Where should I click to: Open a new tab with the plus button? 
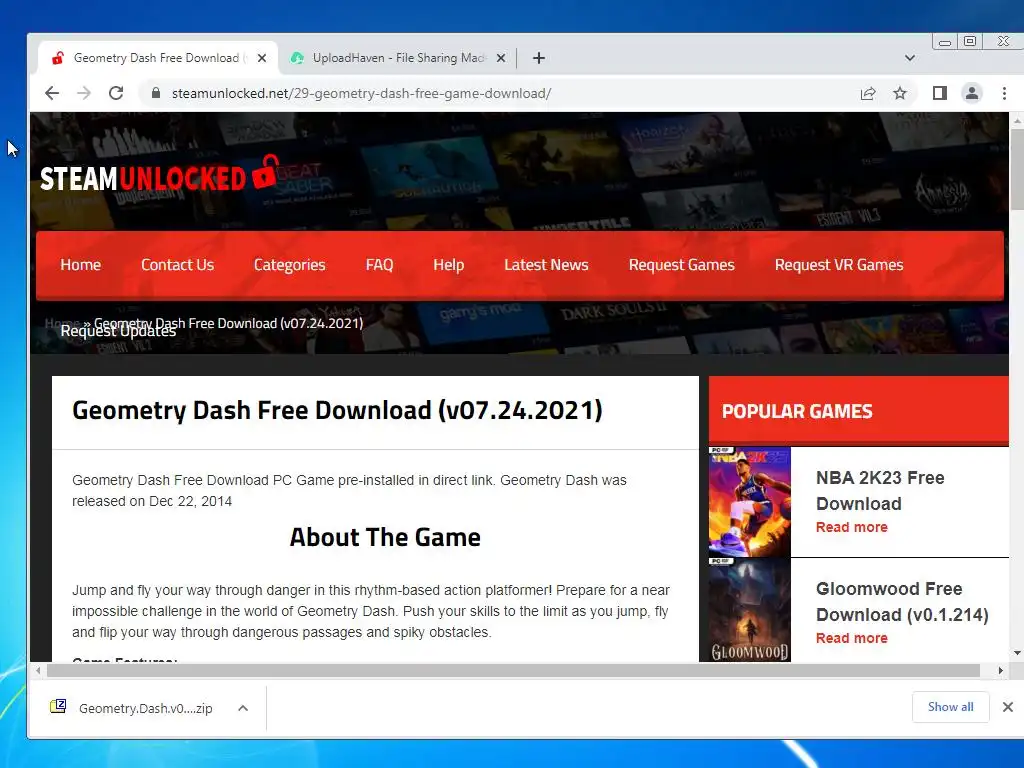point(539,58)
